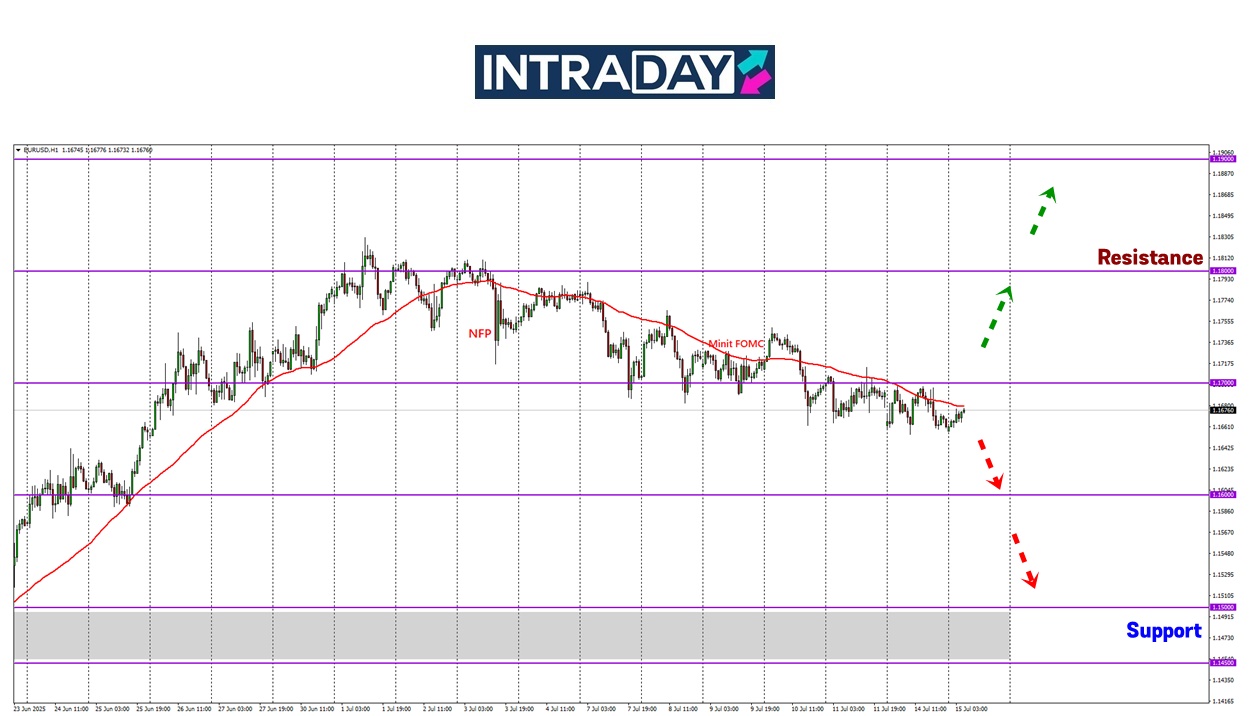
Task: Click the 23 Jun 2025 date label
Action: point(30,707)
